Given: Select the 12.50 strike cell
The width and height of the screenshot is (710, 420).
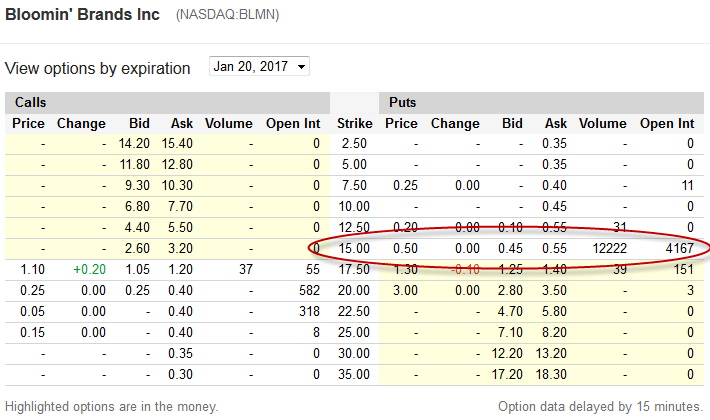Looking at the screenshot, I should (x=354, y=228).
